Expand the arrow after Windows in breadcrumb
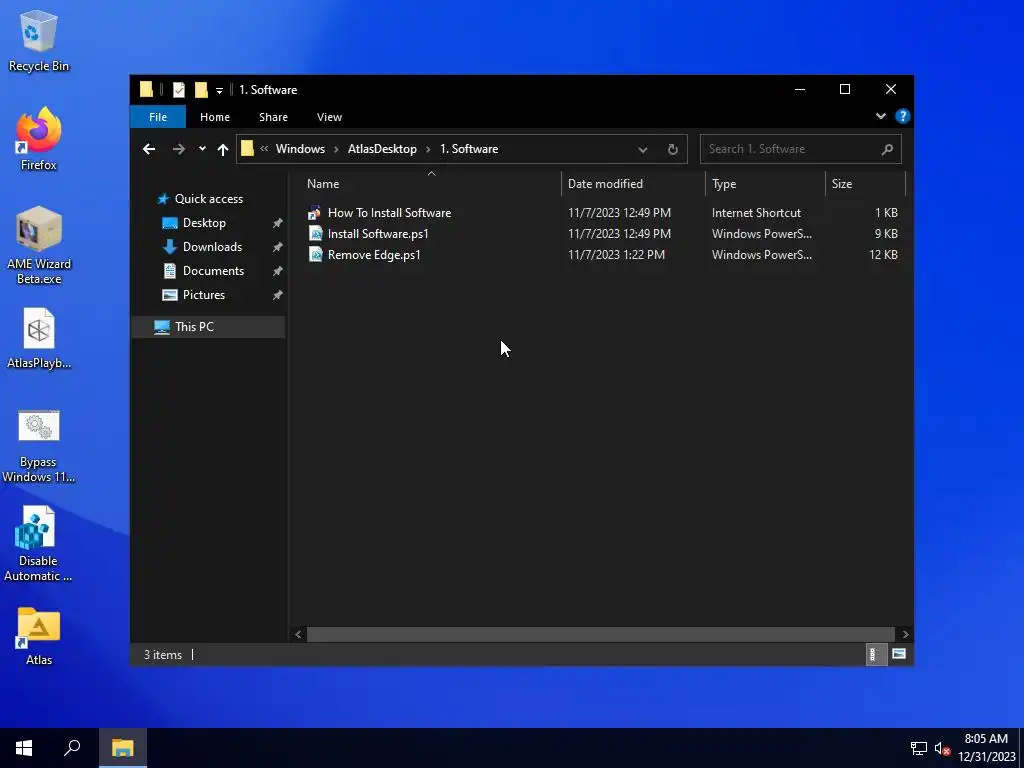Image resolution: width=1024 pixels, height=768 pixels. pos(336,149)
